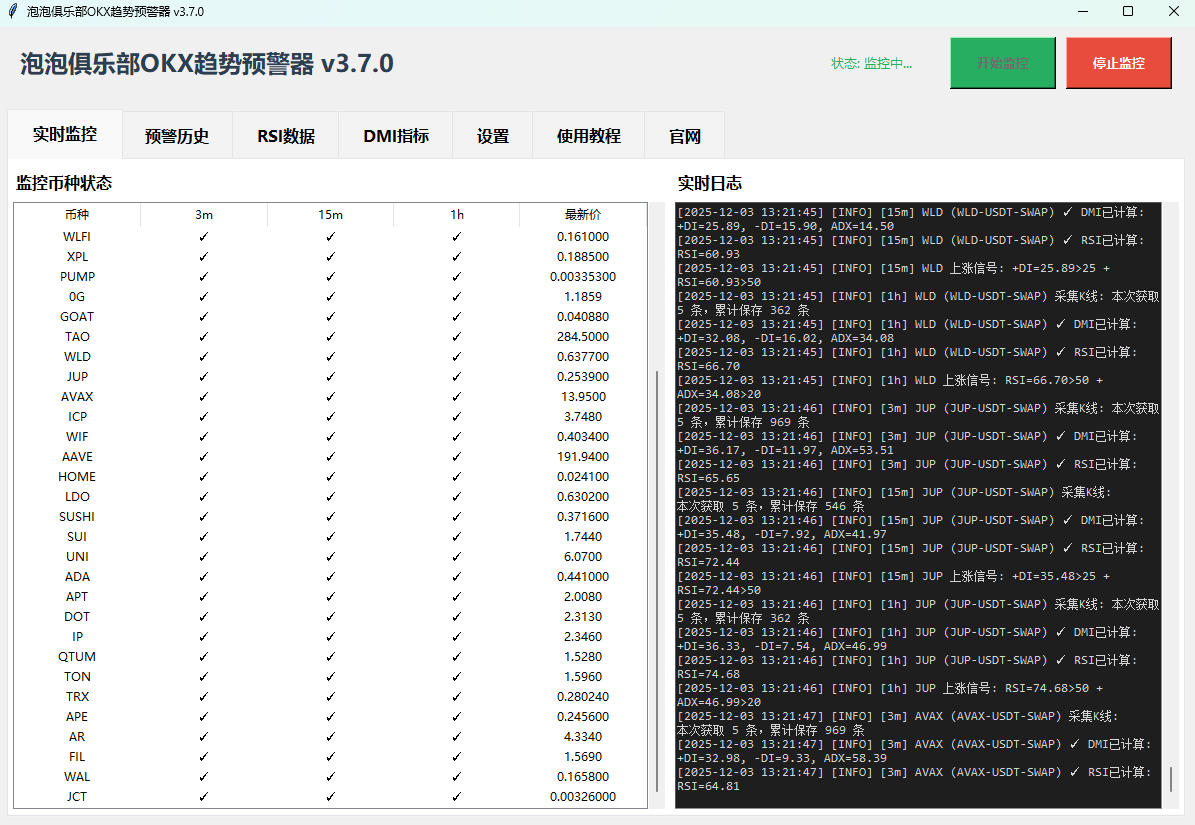Select the AVAX coin row
This screenshot has height=825, width=1195.
[77, 397]
